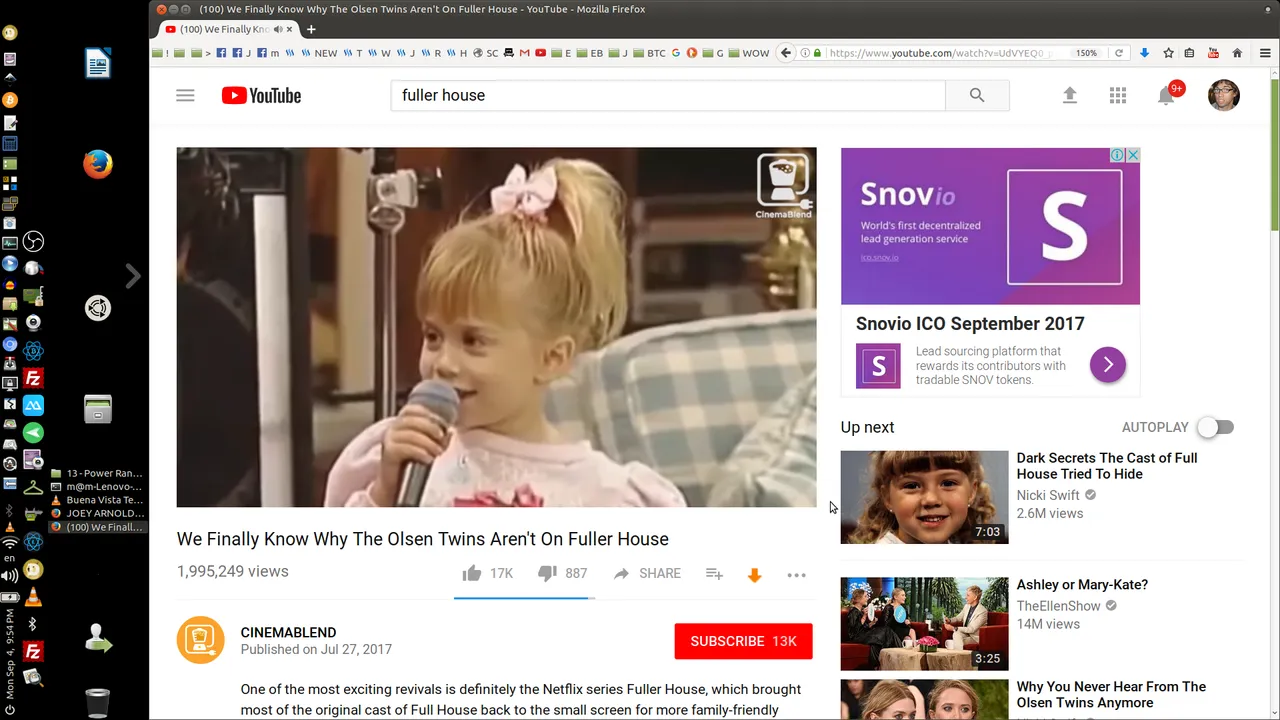This screenshot has height=720, width=1280.
Task: Go to YouTube home via logo
Action: tap(261, 95)
